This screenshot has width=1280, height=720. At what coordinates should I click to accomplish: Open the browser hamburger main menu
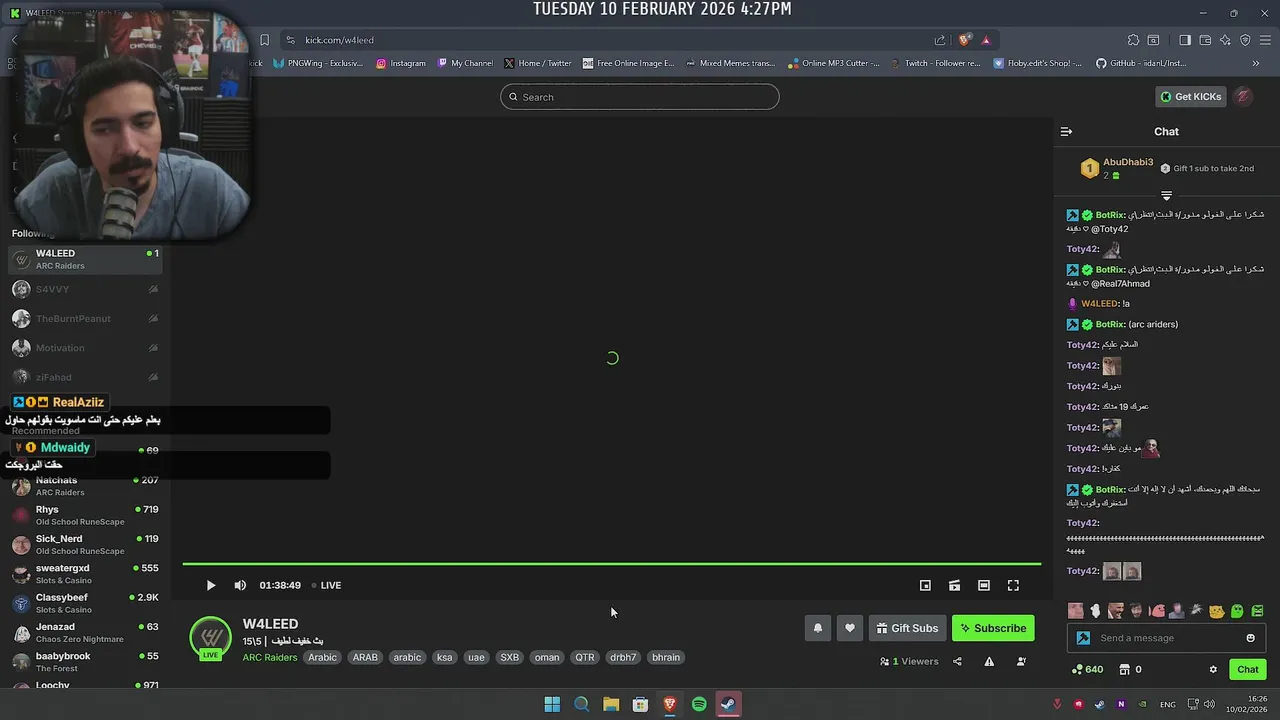click(1265, 40)
